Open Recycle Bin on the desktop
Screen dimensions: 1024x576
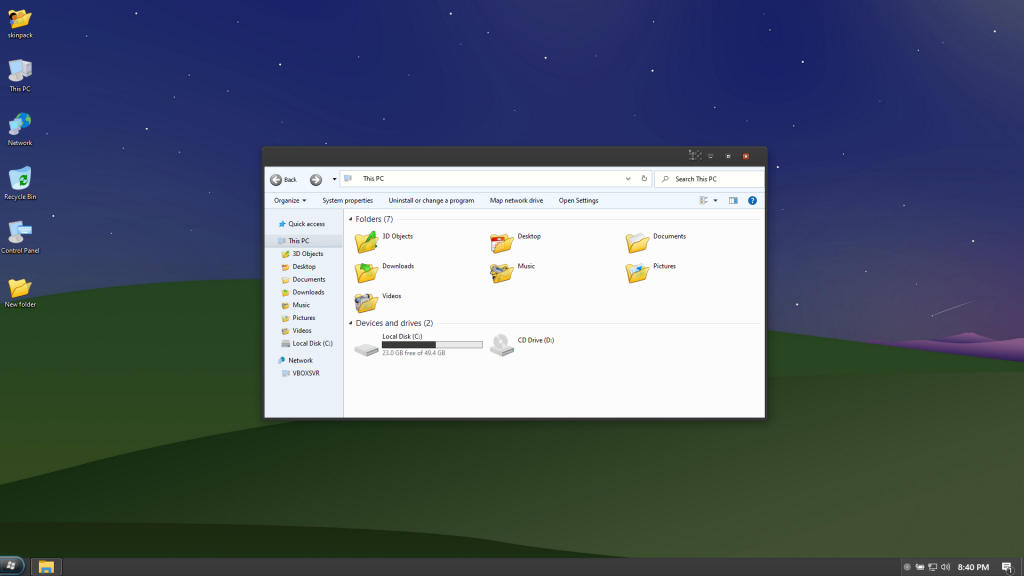(x=19, y=179)
